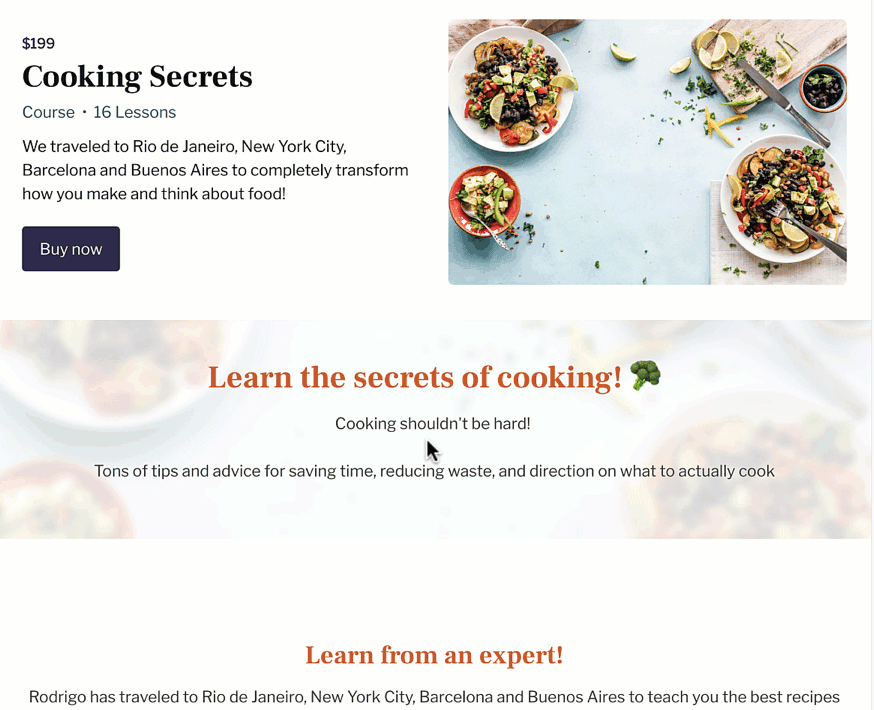
Task: Click the red bowl in the course image
Action: [x=484, y=201]
